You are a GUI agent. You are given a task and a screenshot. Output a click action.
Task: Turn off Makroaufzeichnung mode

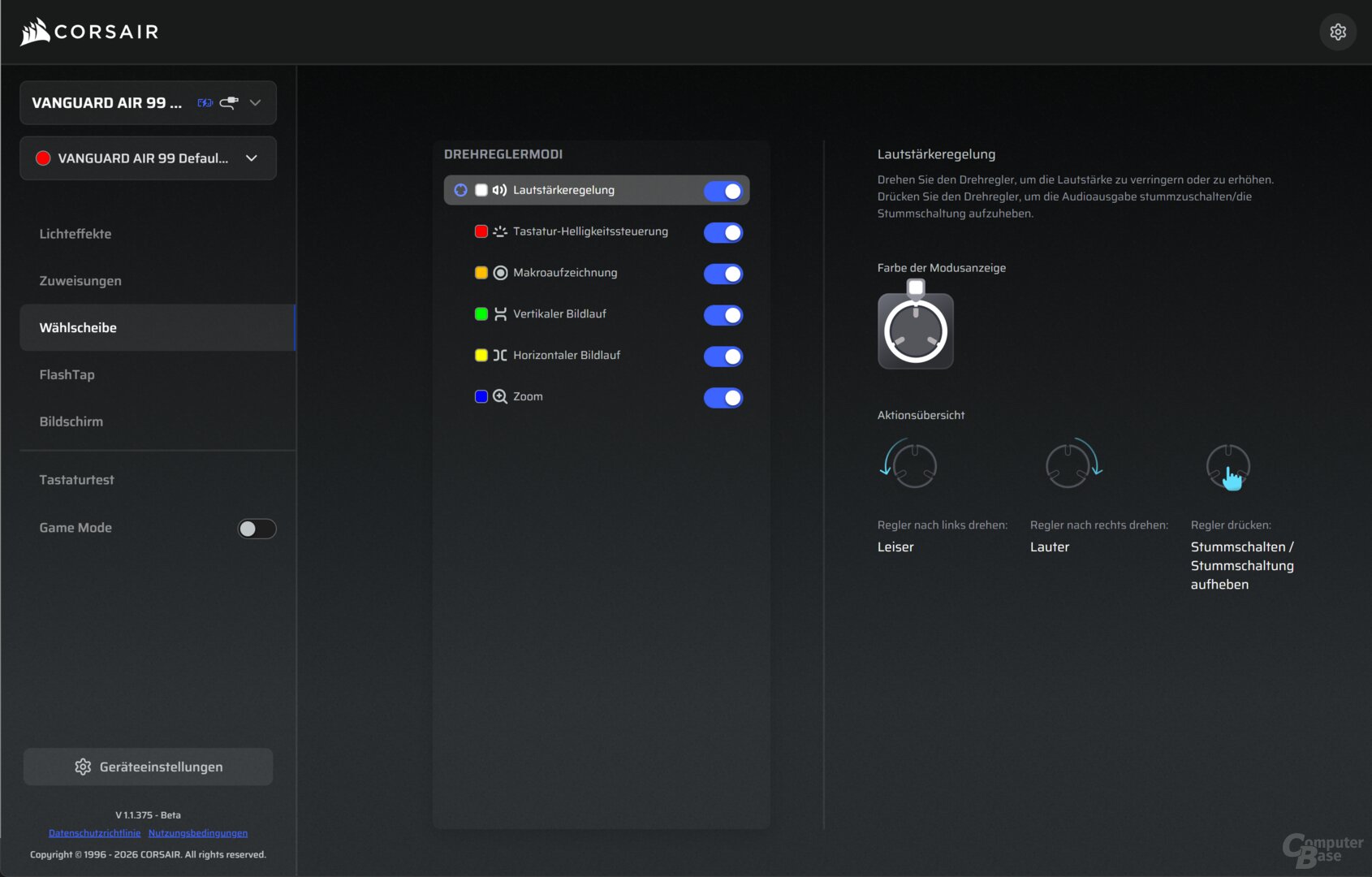click(723, 274)
